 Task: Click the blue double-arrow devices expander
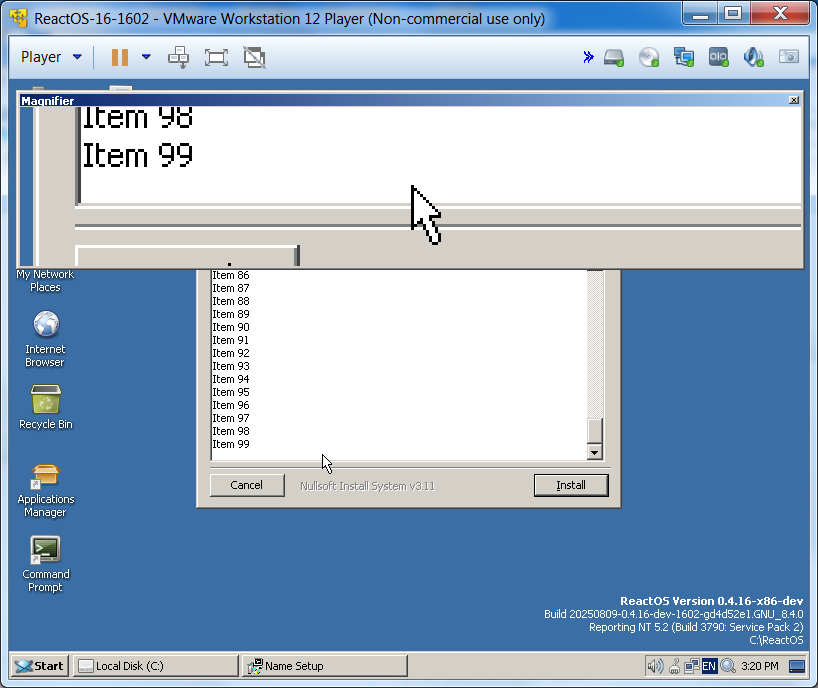point(588,57)
